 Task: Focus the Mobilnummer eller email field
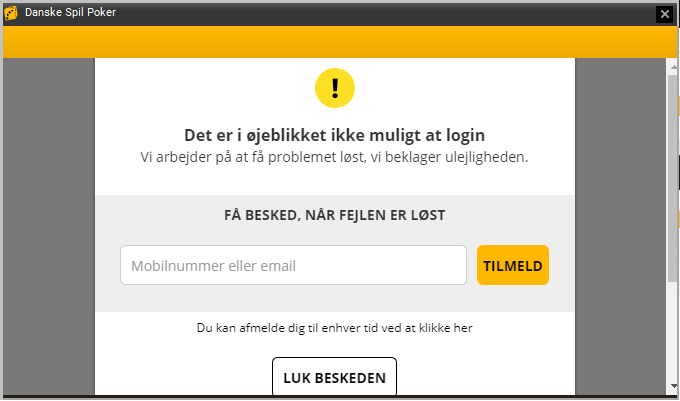click(x=294, y=265)
